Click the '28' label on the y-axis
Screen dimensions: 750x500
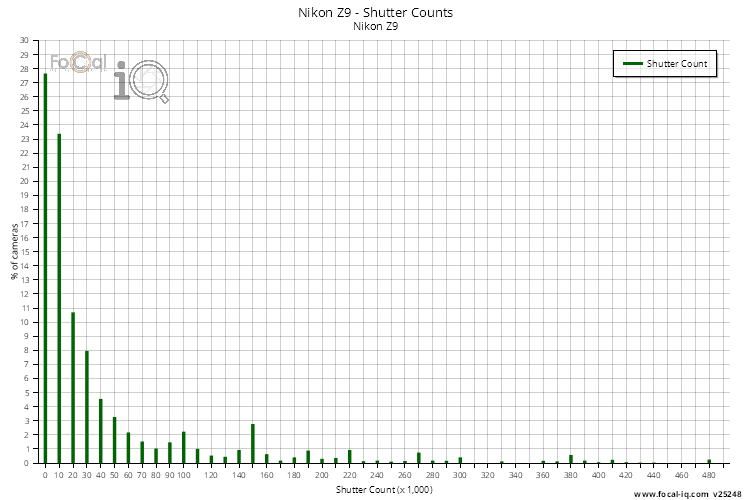pos(24,69)
